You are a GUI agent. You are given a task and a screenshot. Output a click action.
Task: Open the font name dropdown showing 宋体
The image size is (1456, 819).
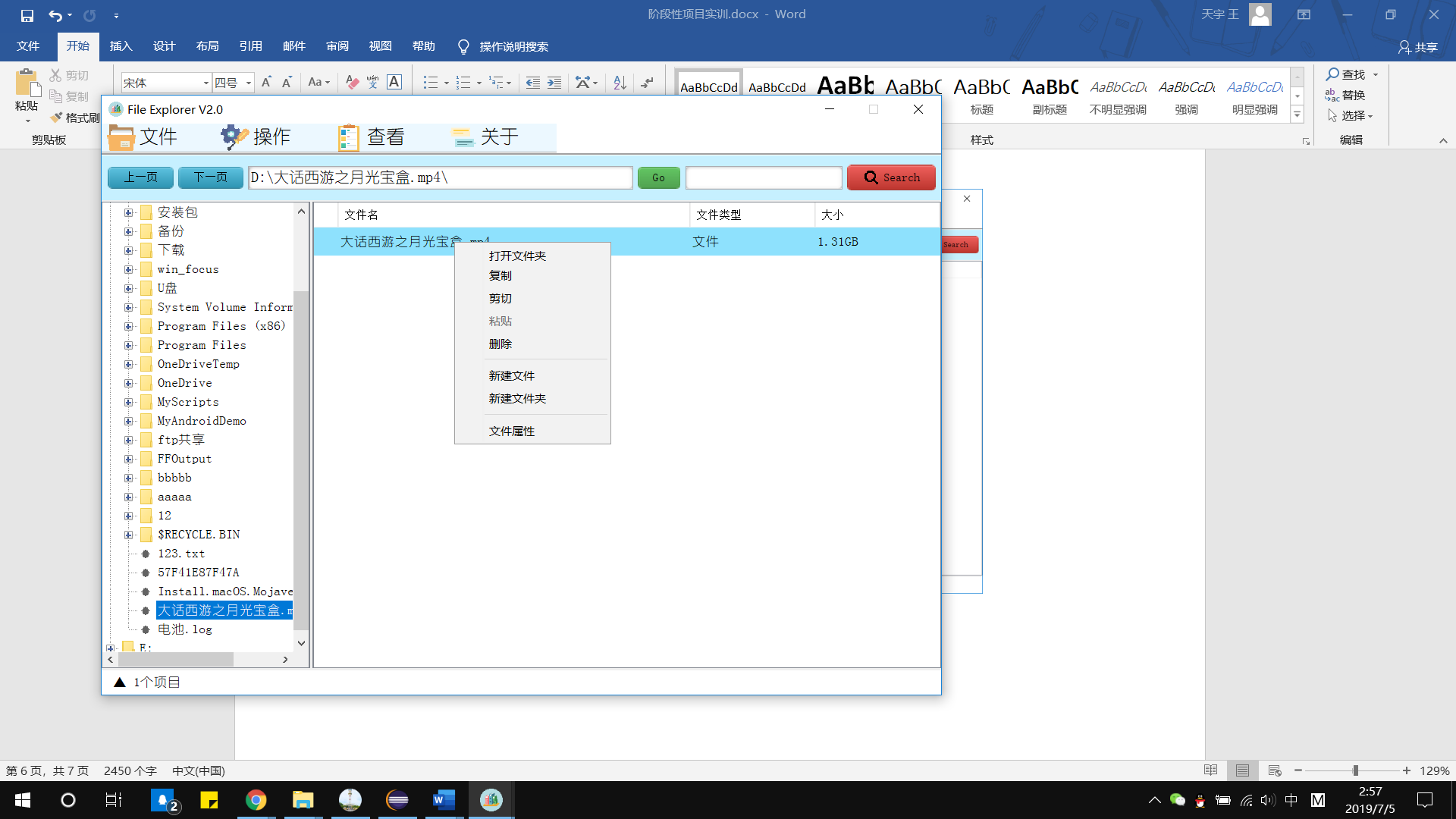[x=205, y=82]
